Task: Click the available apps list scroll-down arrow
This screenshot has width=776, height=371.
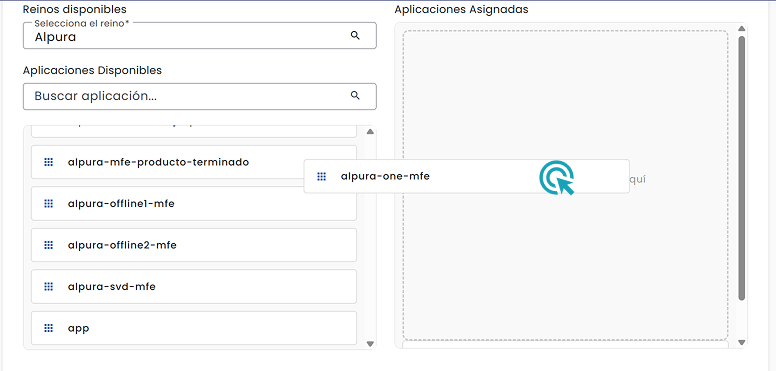Action: click(x=370, y=344)
